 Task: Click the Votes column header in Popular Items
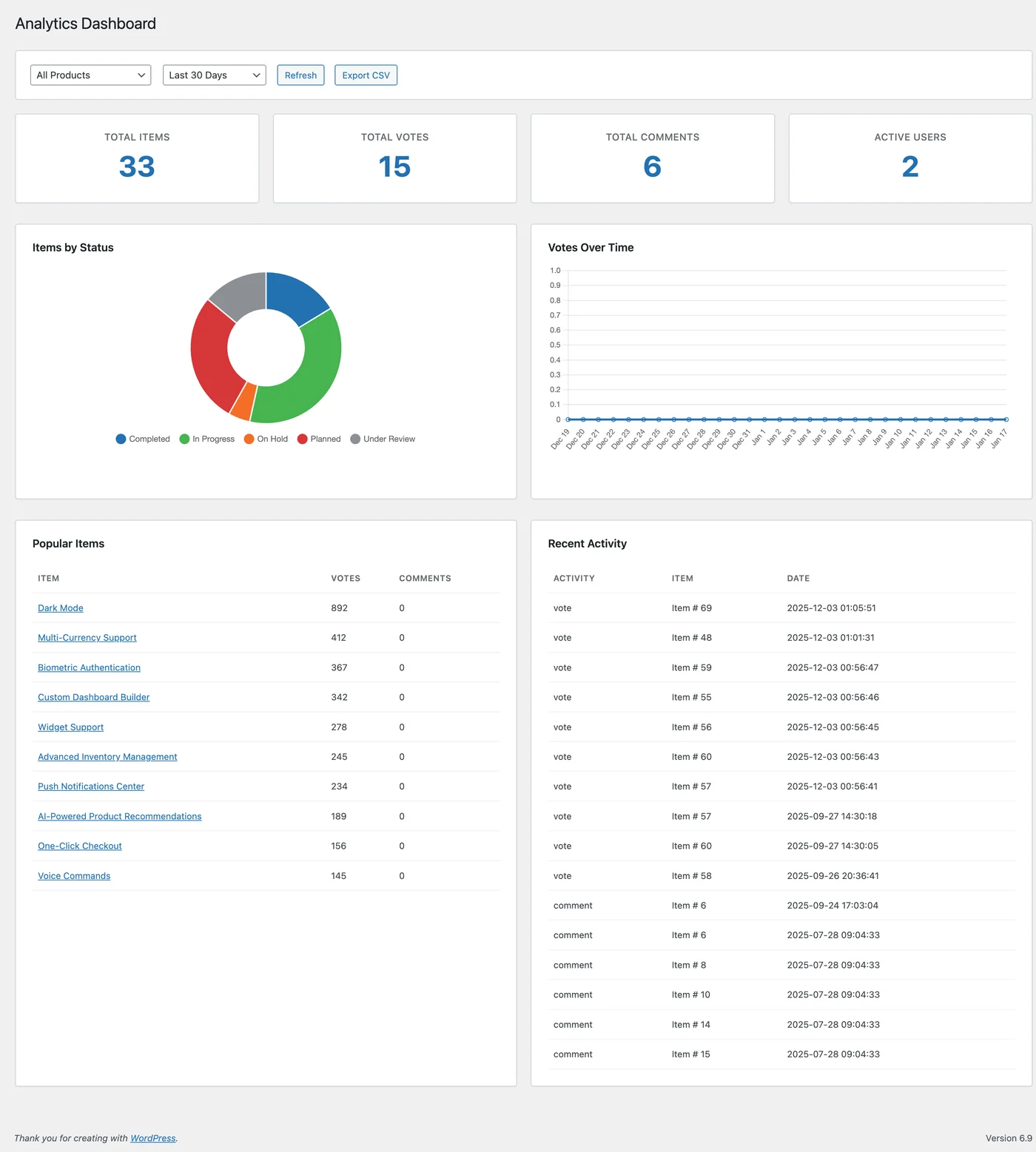(x=346, y=579)
